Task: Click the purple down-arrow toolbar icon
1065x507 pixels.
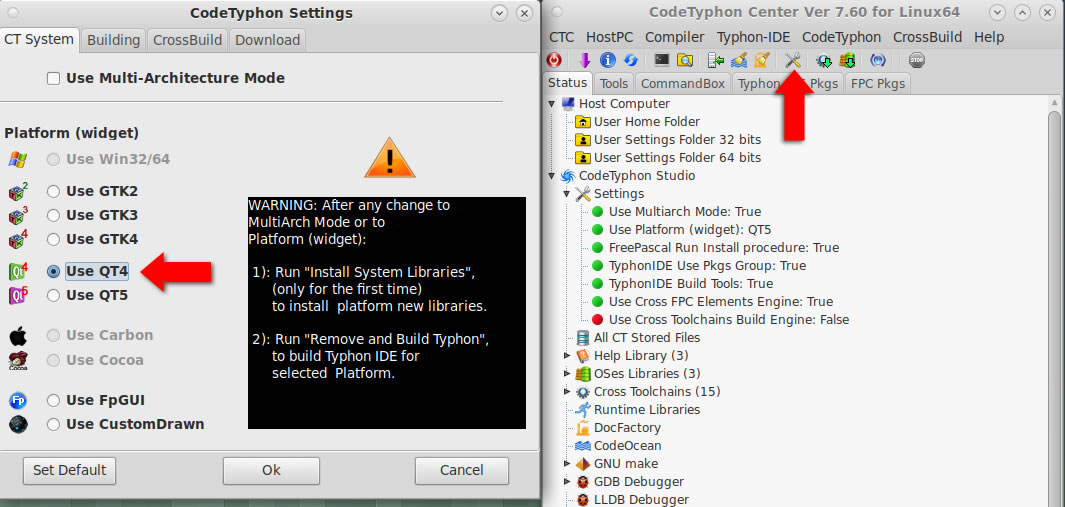Action: [x=585, y=60]
